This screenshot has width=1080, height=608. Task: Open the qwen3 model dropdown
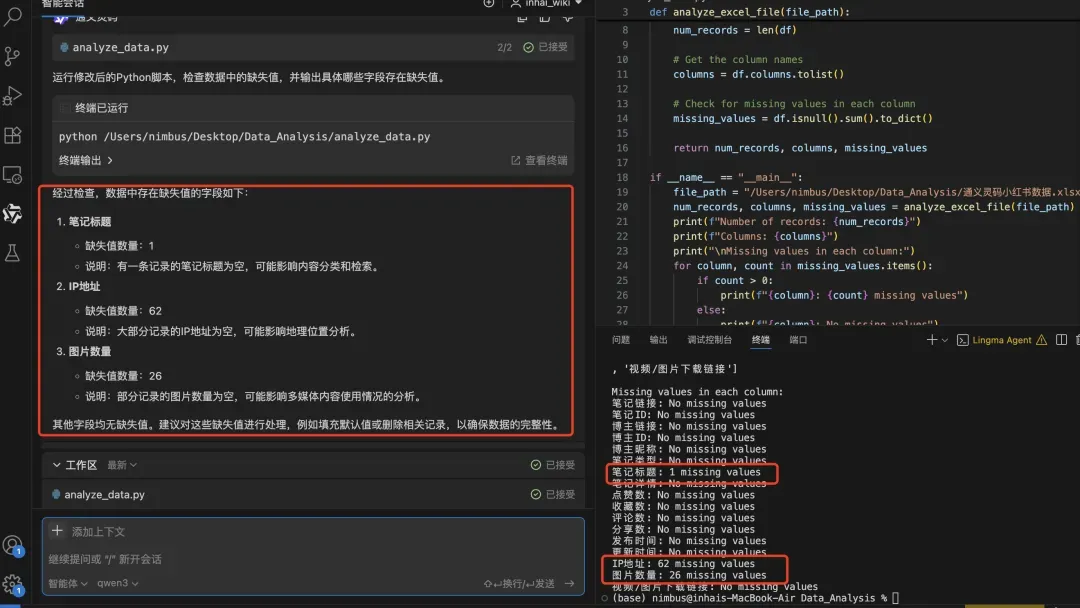[118, 583]
